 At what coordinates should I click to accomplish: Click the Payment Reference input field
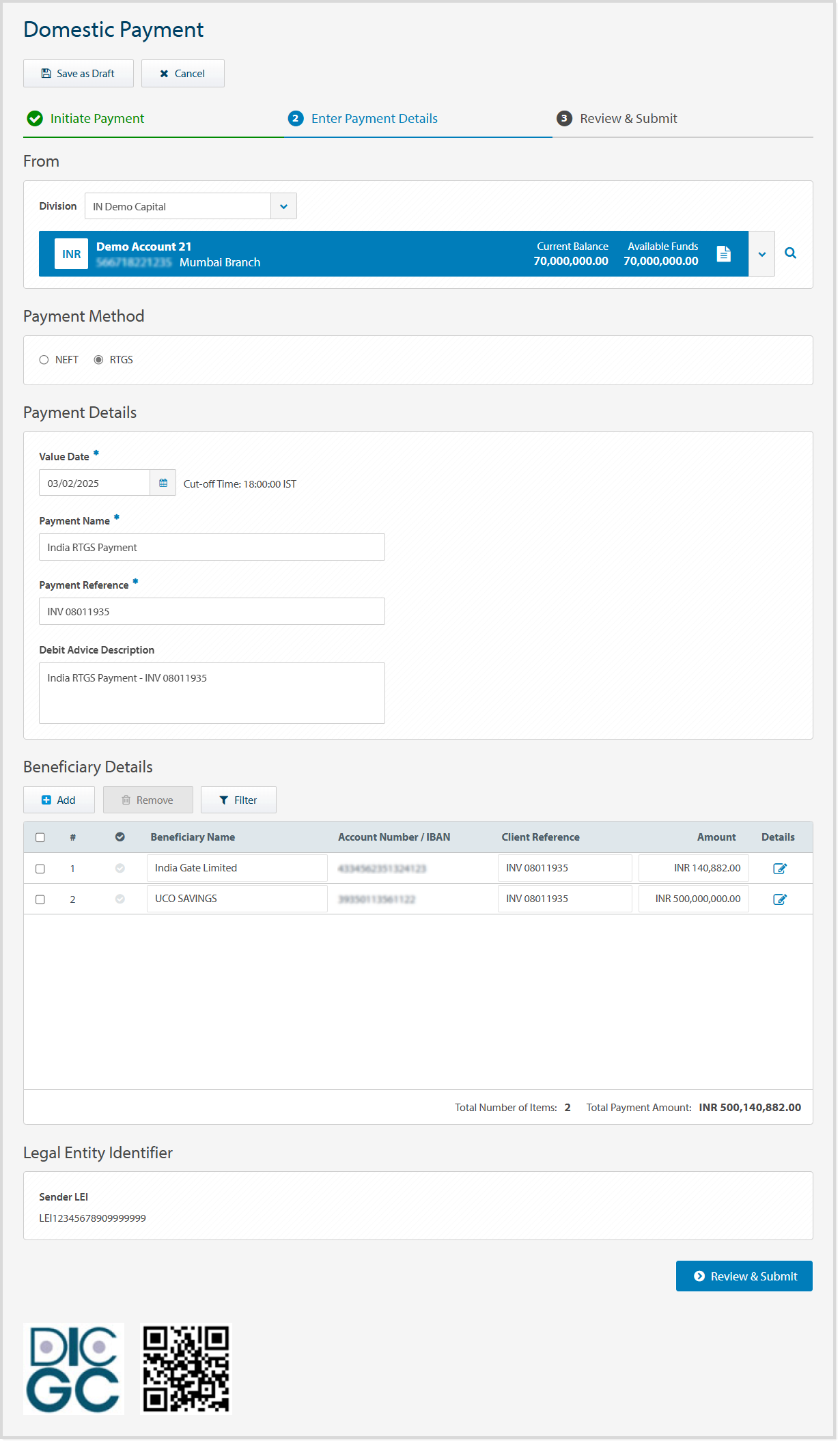click(x=212, y=612)
